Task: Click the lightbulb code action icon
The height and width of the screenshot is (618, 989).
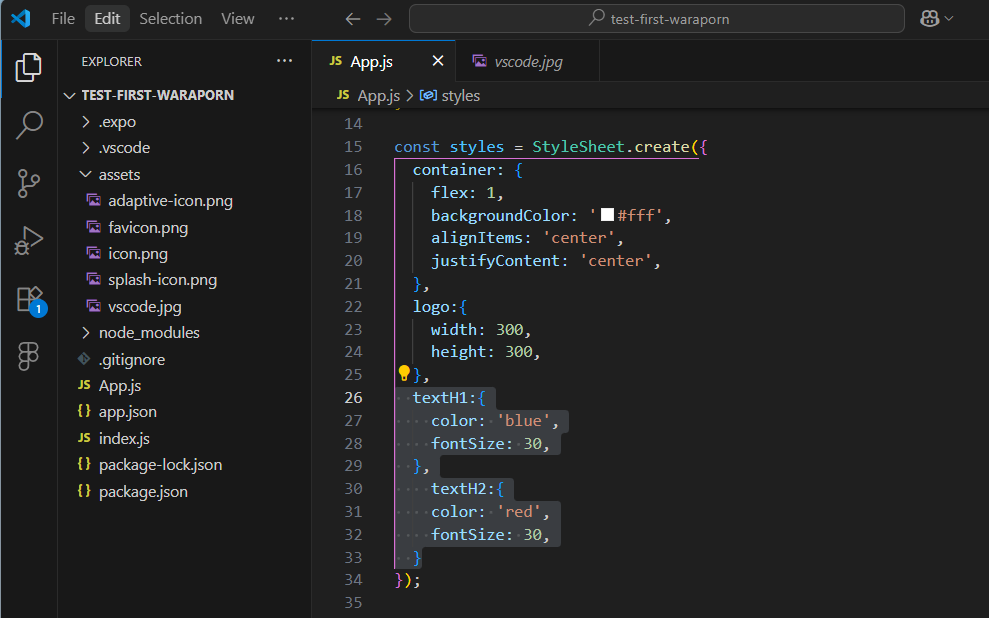Action: point(404,374)
